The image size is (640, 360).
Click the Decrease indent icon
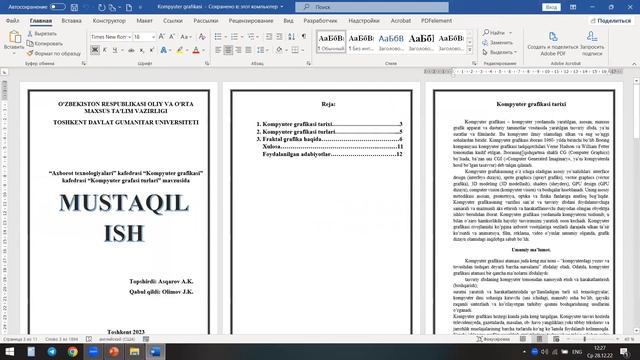[x=269, y=37]
